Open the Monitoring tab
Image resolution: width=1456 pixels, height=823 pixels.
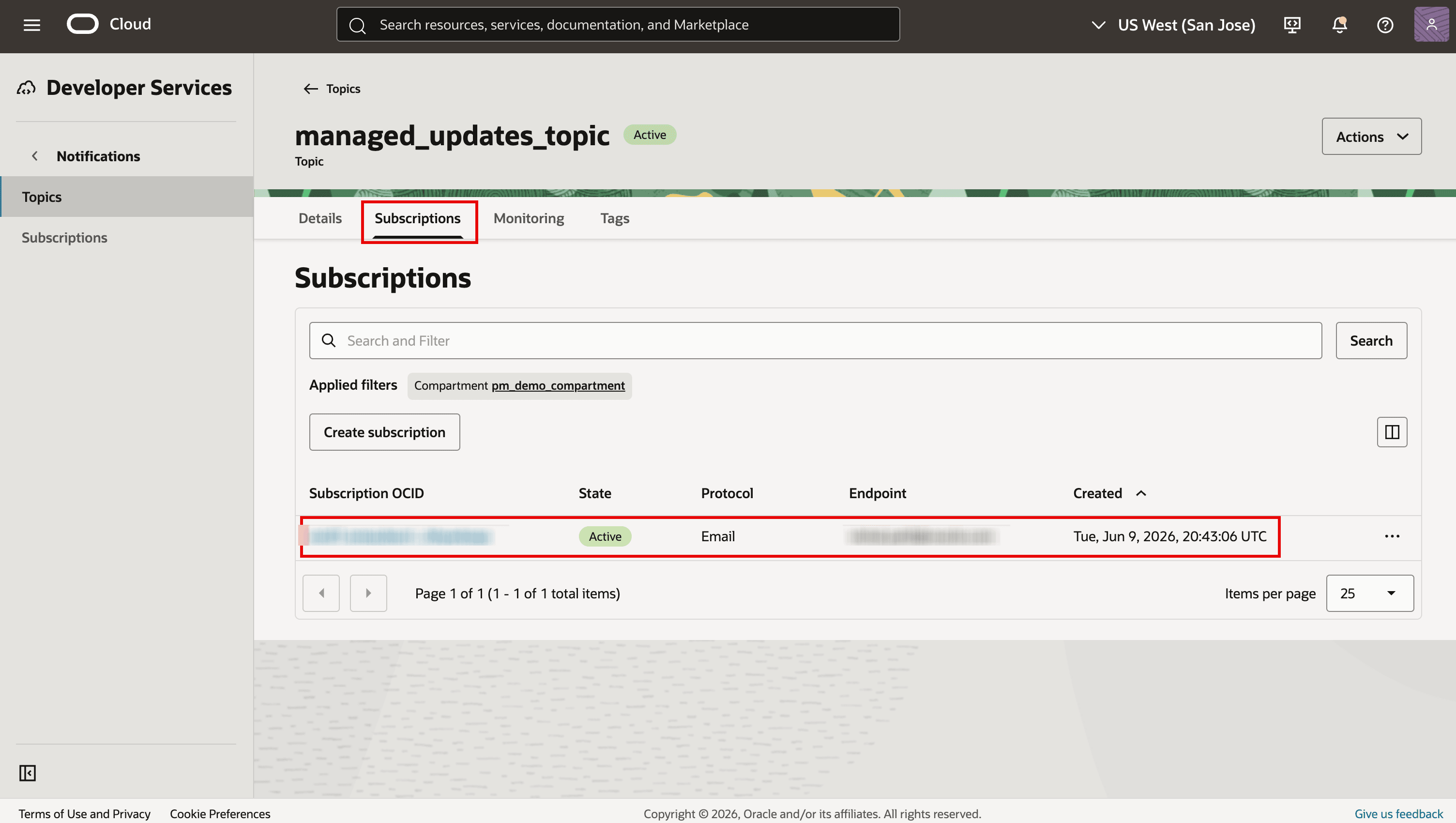(529, 218)
